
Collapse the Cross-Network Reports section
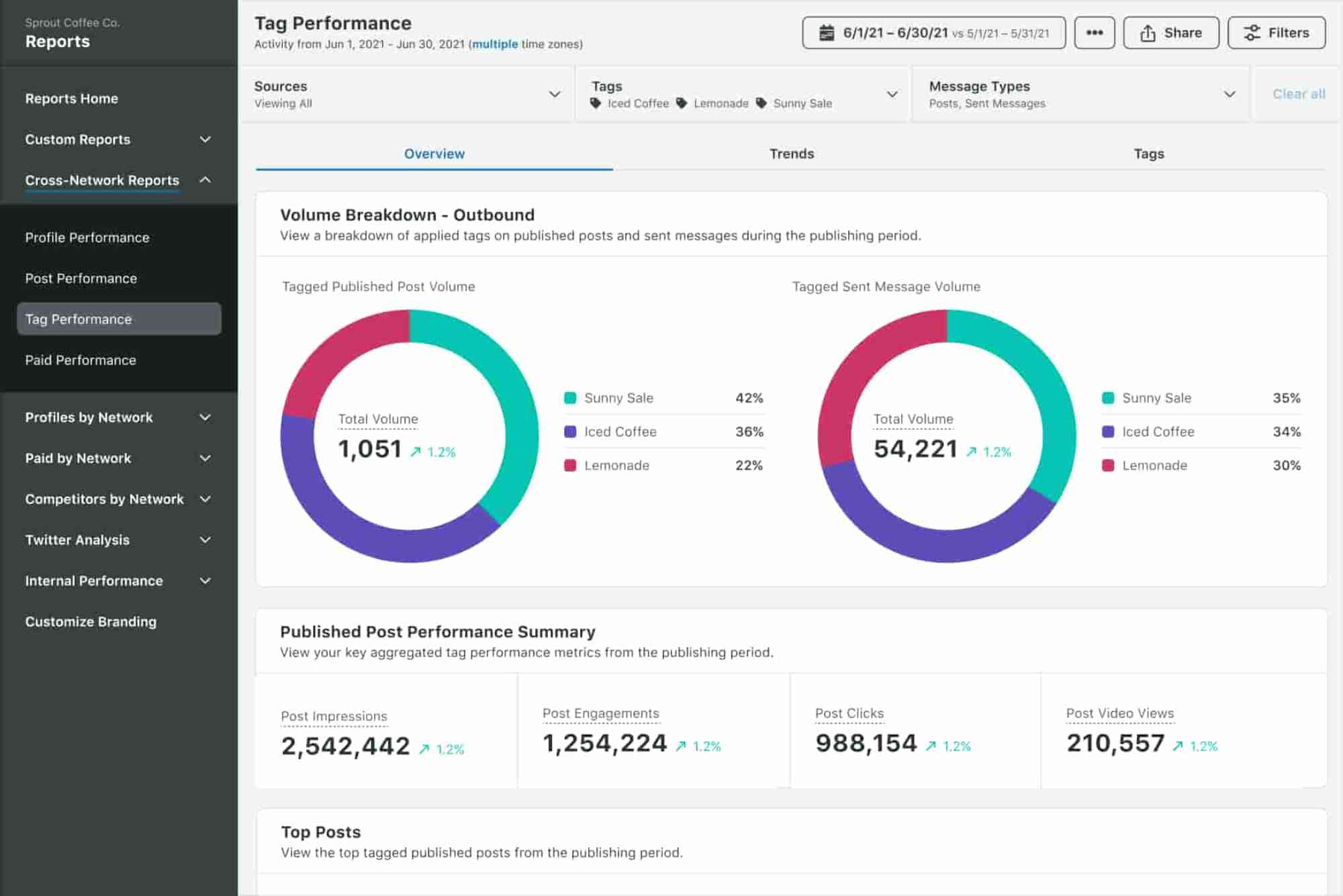coord(205,180)
